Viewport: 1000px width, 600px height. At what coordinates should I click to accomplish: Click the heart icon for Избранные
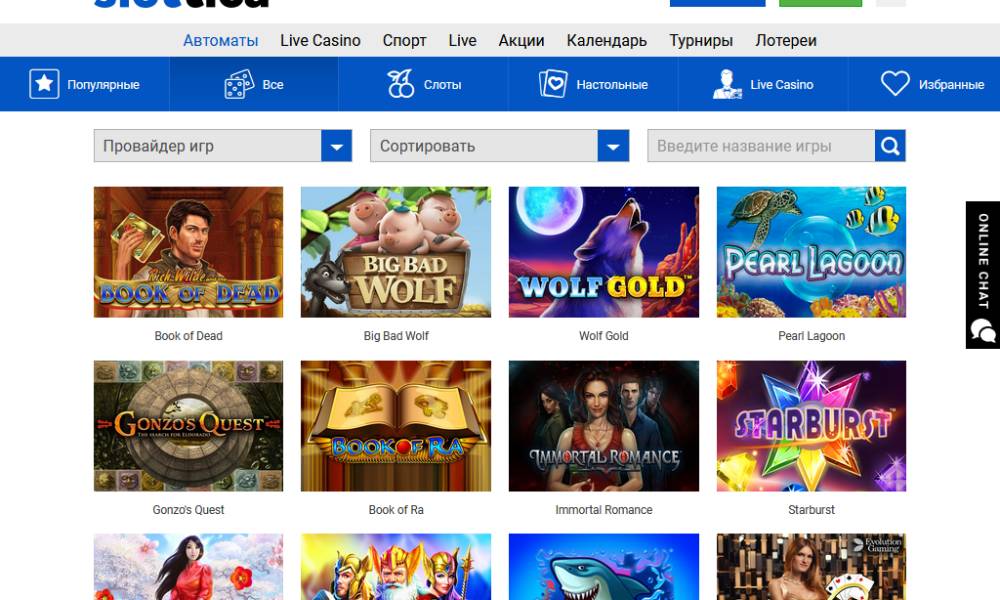point(895,84)
